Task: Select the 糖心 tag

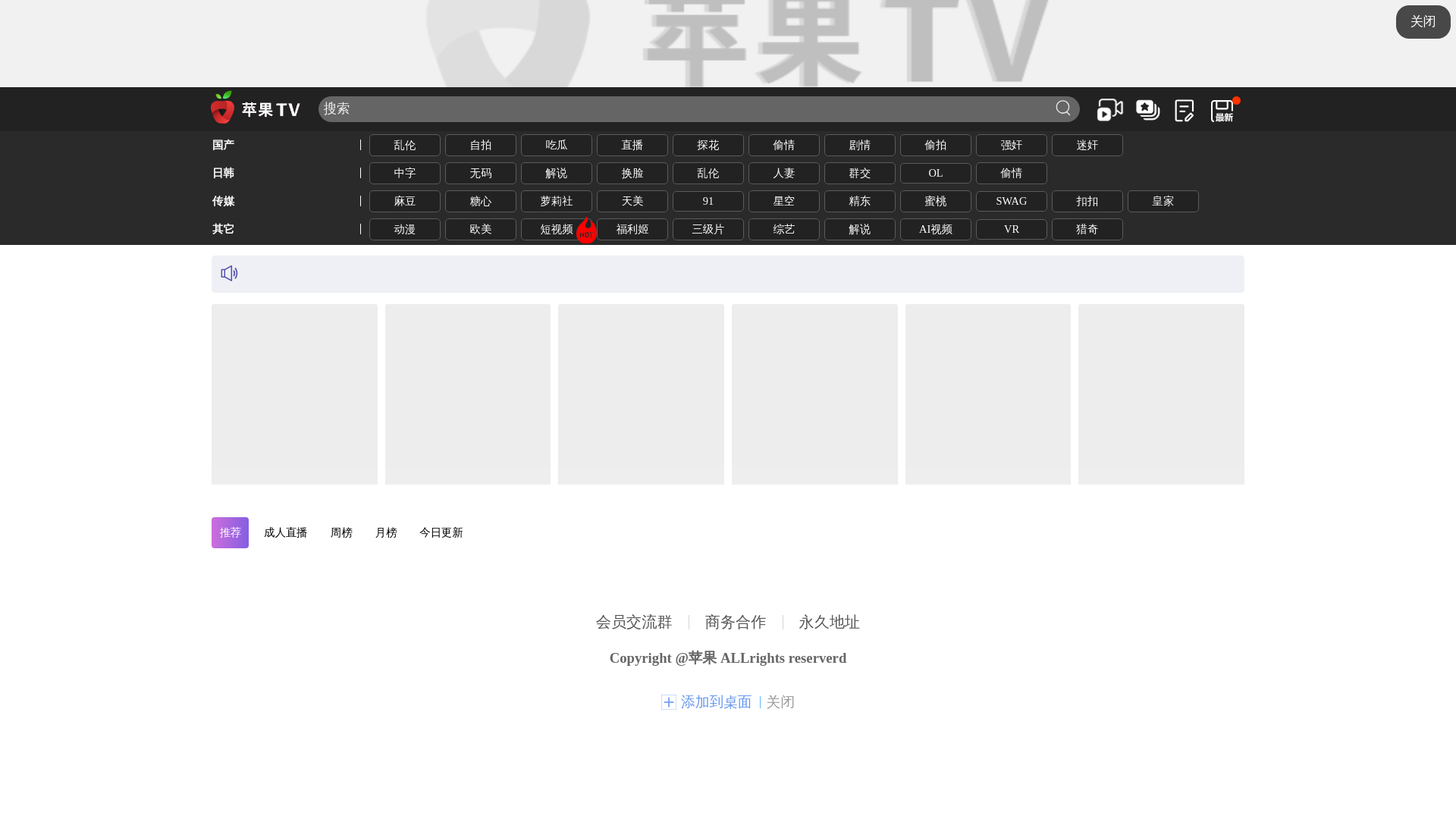Action: pos(481,202)
